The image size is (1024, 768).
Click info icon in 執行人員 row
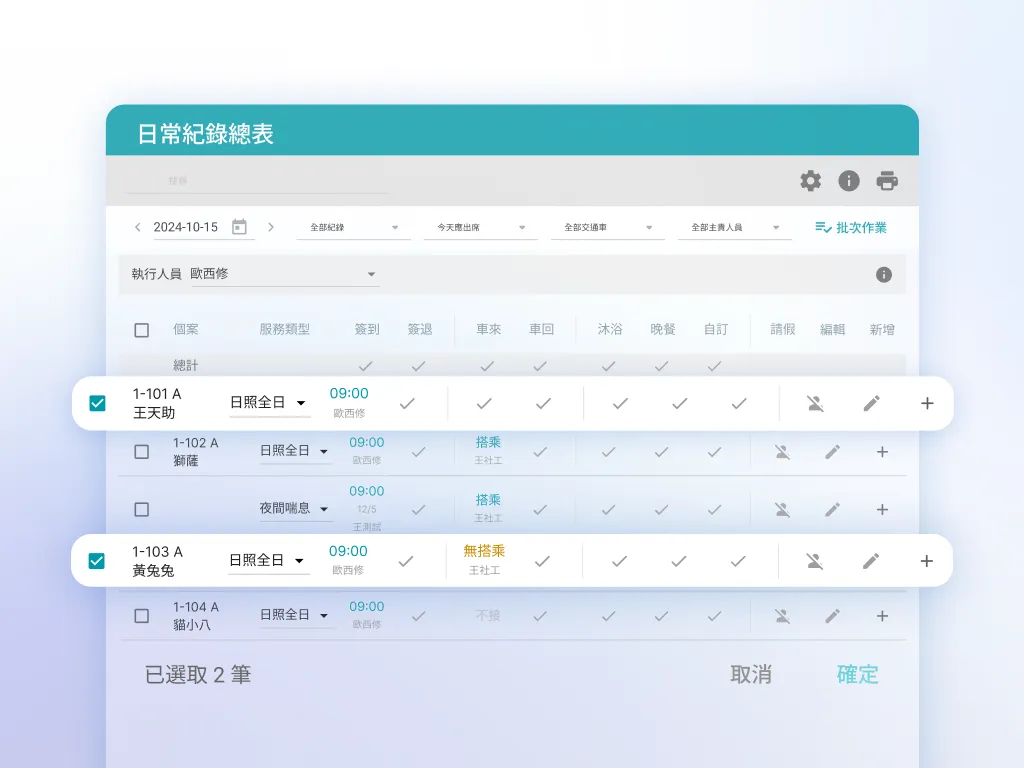pos(884,275)
